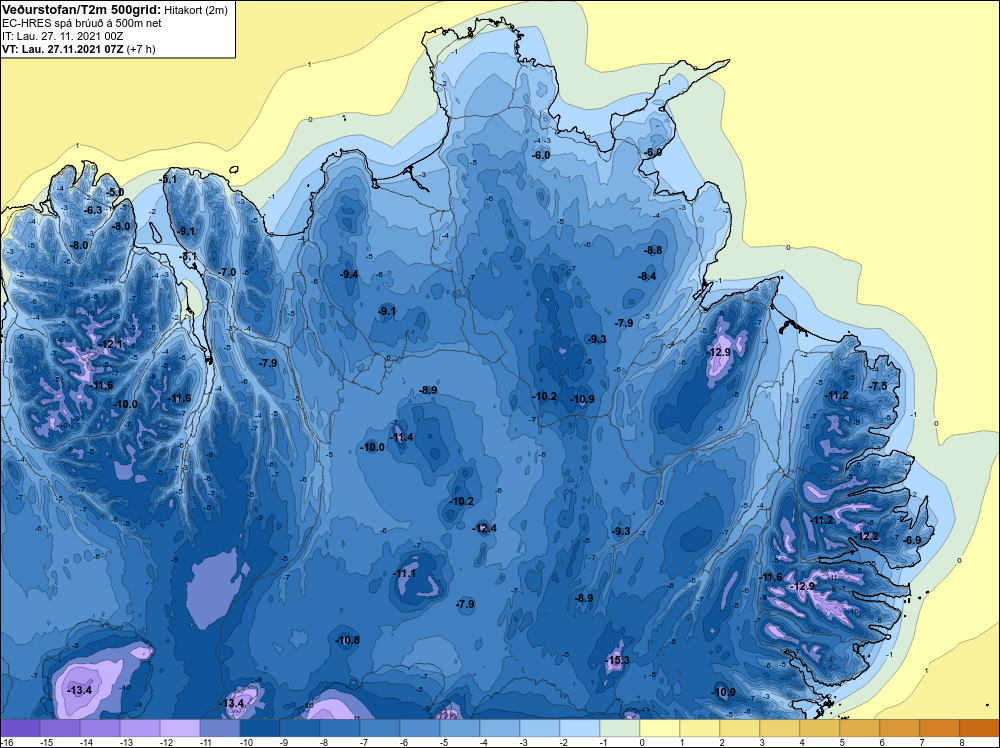Click the -7.0 temperature label
The image size is (1000, 748).
click(227, 272)
